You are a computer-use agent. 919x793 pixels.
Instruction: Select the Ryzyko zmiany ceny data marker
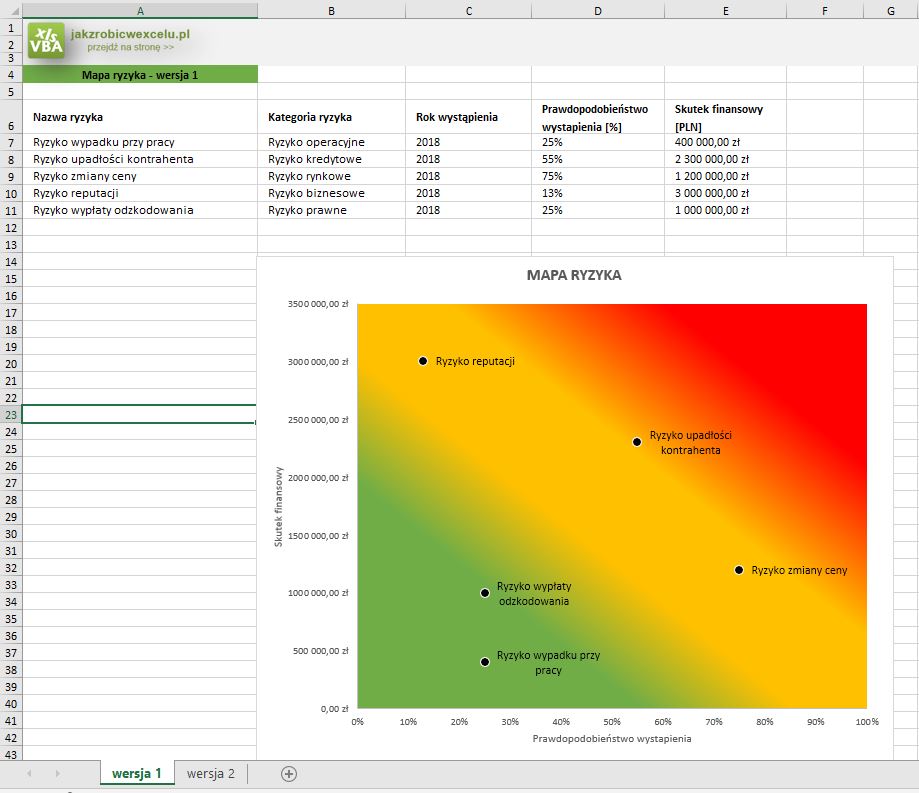click(x=739, y=570)
